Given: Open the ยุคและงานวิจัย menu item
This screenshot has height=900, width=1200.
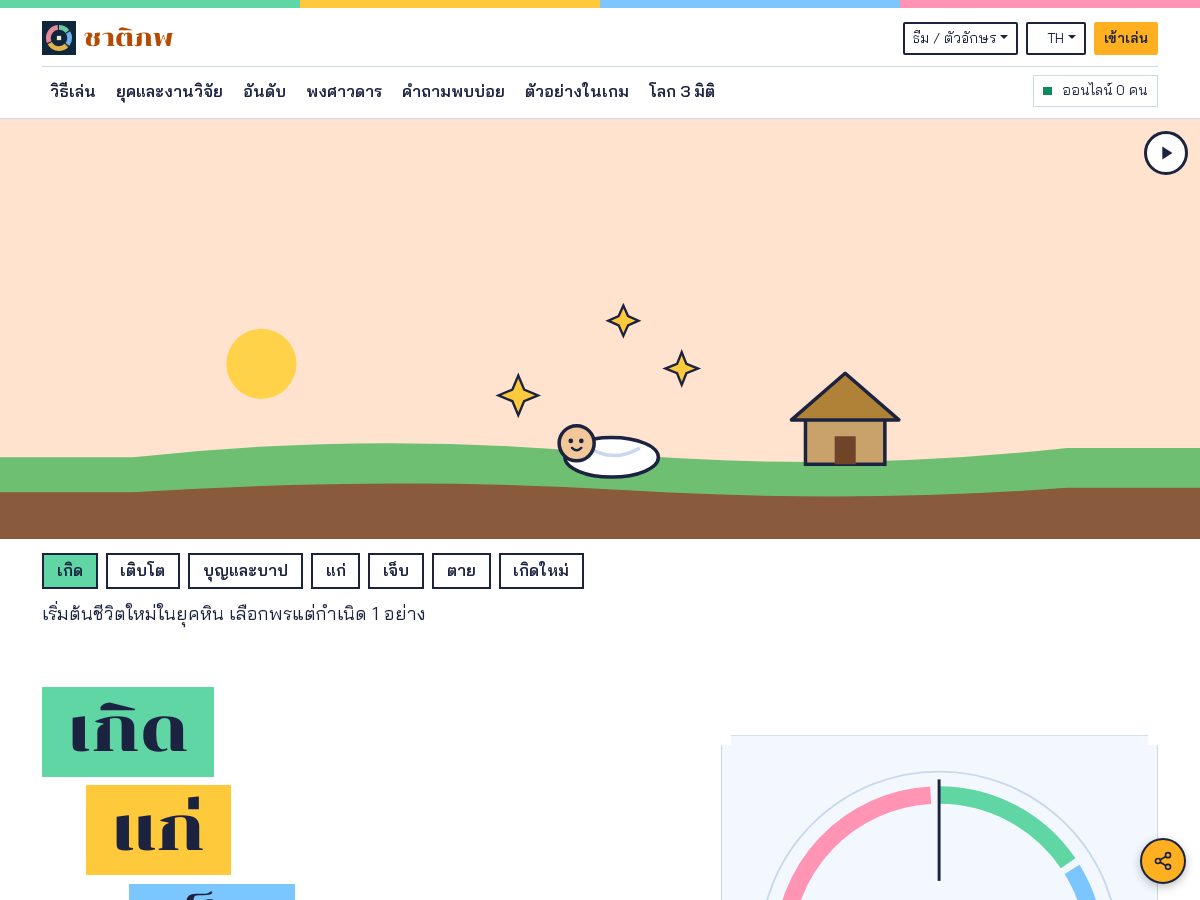Looking at the screenshot, I should [169, 91].
